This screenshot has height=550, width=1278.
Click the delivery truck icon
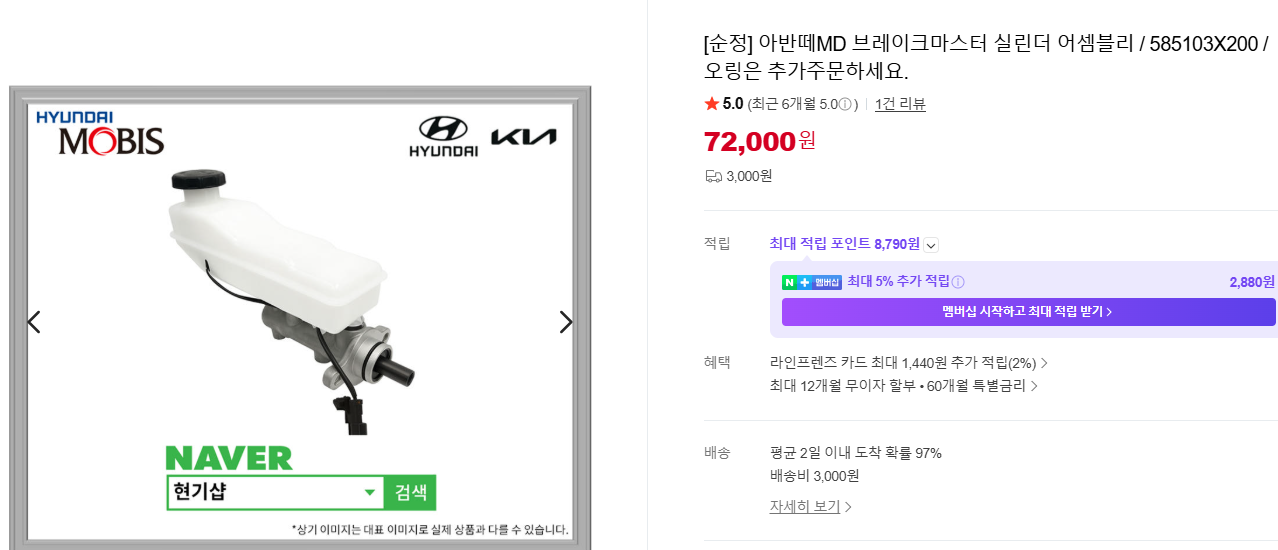pyautogui.click(x=713, y=176)
